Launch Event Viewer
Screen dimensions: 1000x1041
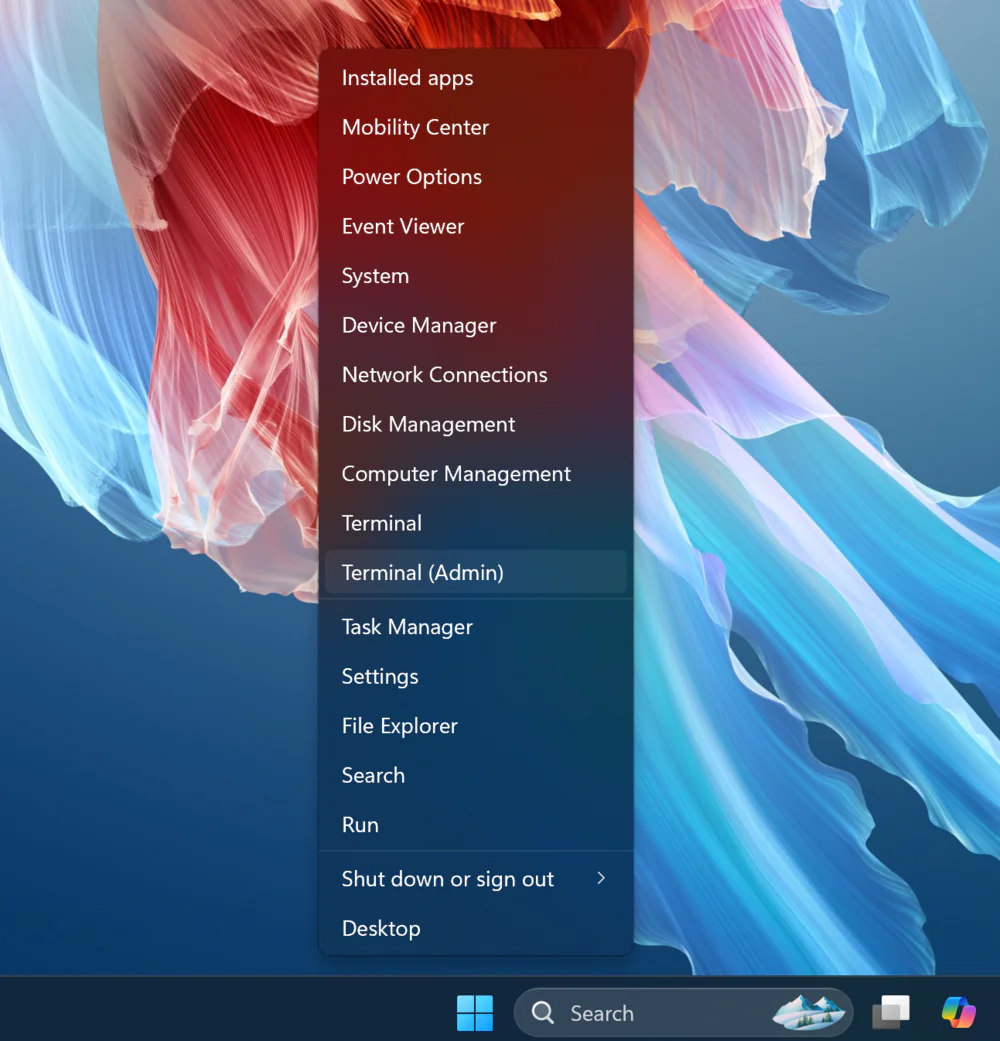(475, 226)
